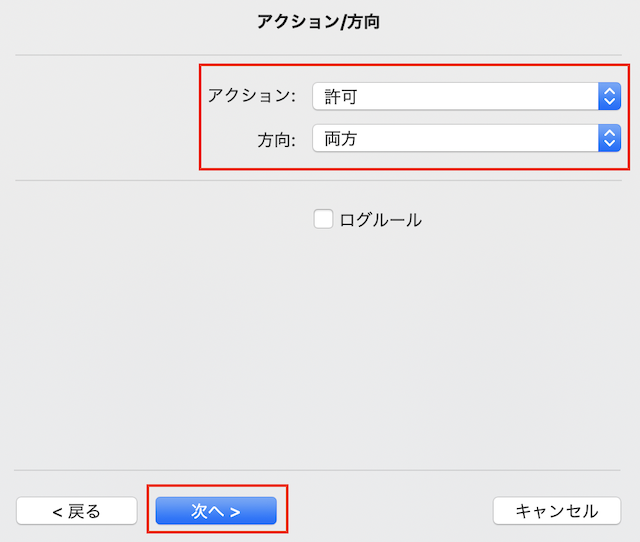Click the down chevron in the 方向 selector
Screen dimensions: 640x542
coord(609,143)
